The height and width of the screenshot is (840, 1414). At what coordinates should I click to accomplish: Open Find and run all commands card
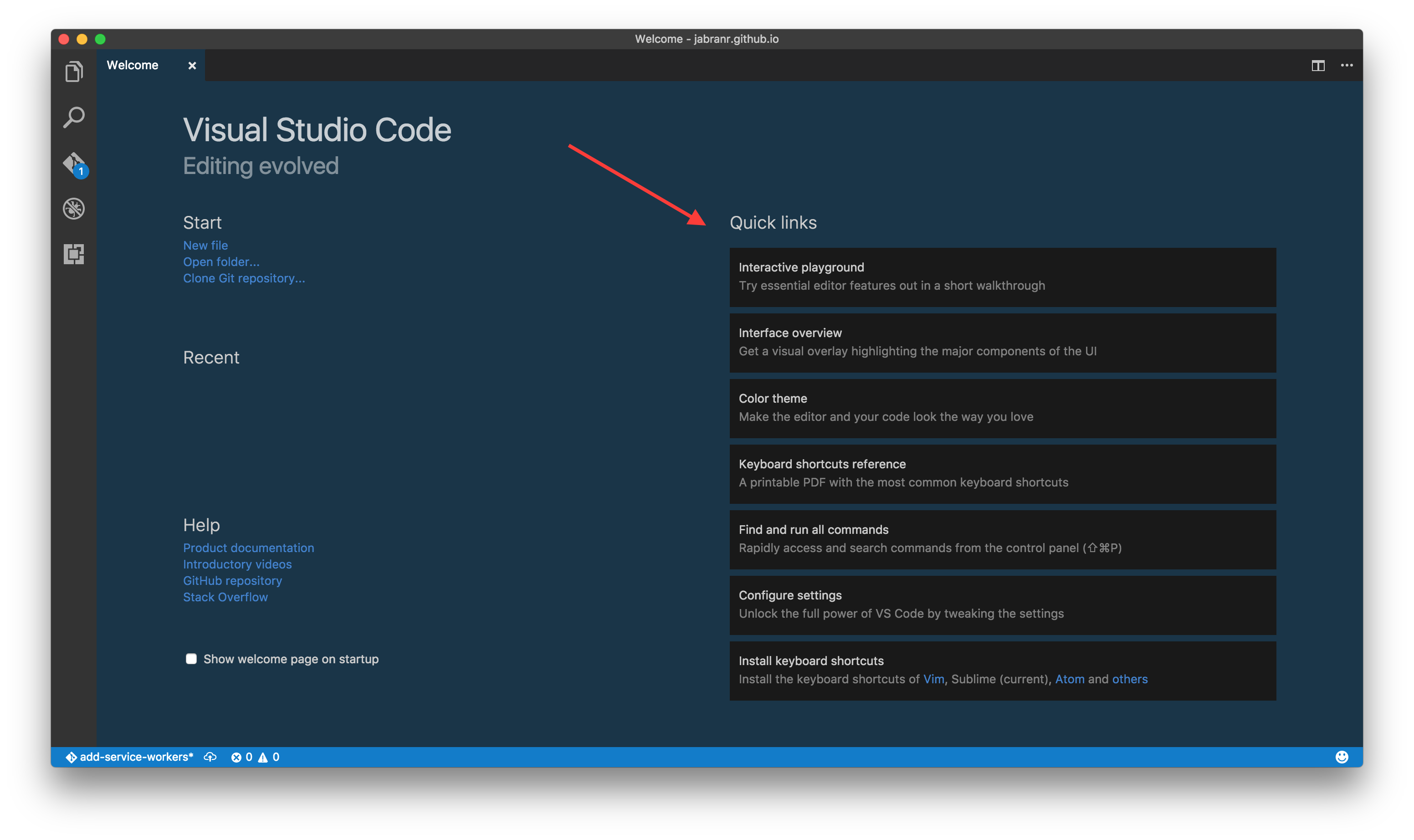click(x=1003, y=539)
